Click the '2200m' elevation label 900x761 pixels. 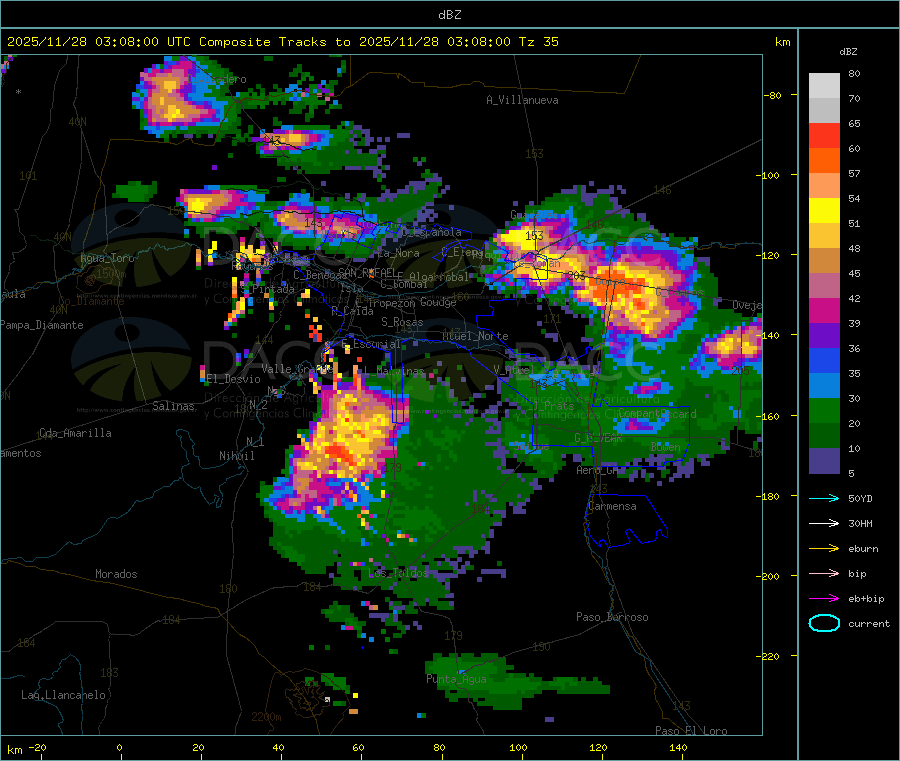[266, 717]
